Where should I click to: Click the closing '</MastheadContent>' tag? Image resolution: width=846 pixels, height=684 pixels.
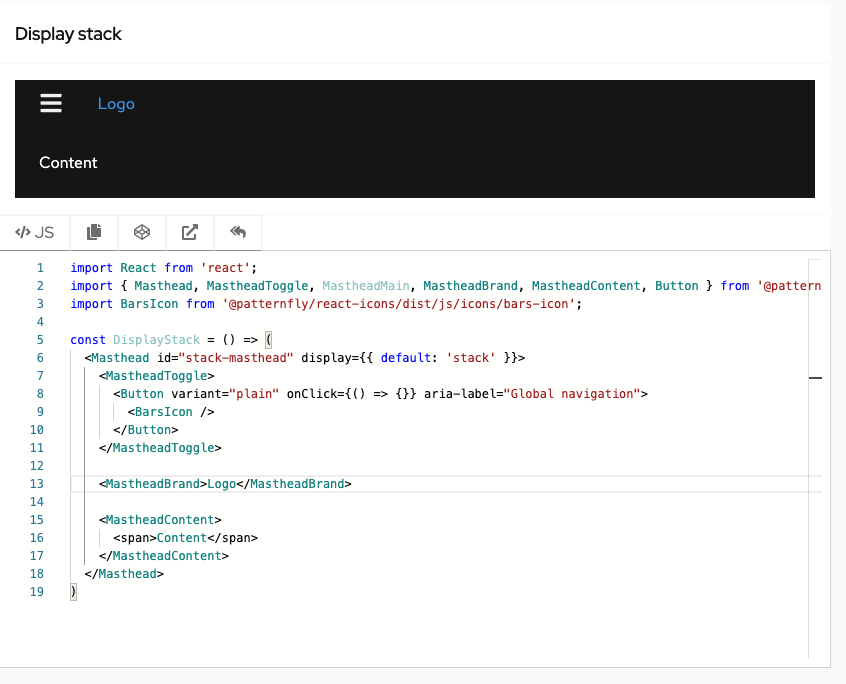[164, 556]
